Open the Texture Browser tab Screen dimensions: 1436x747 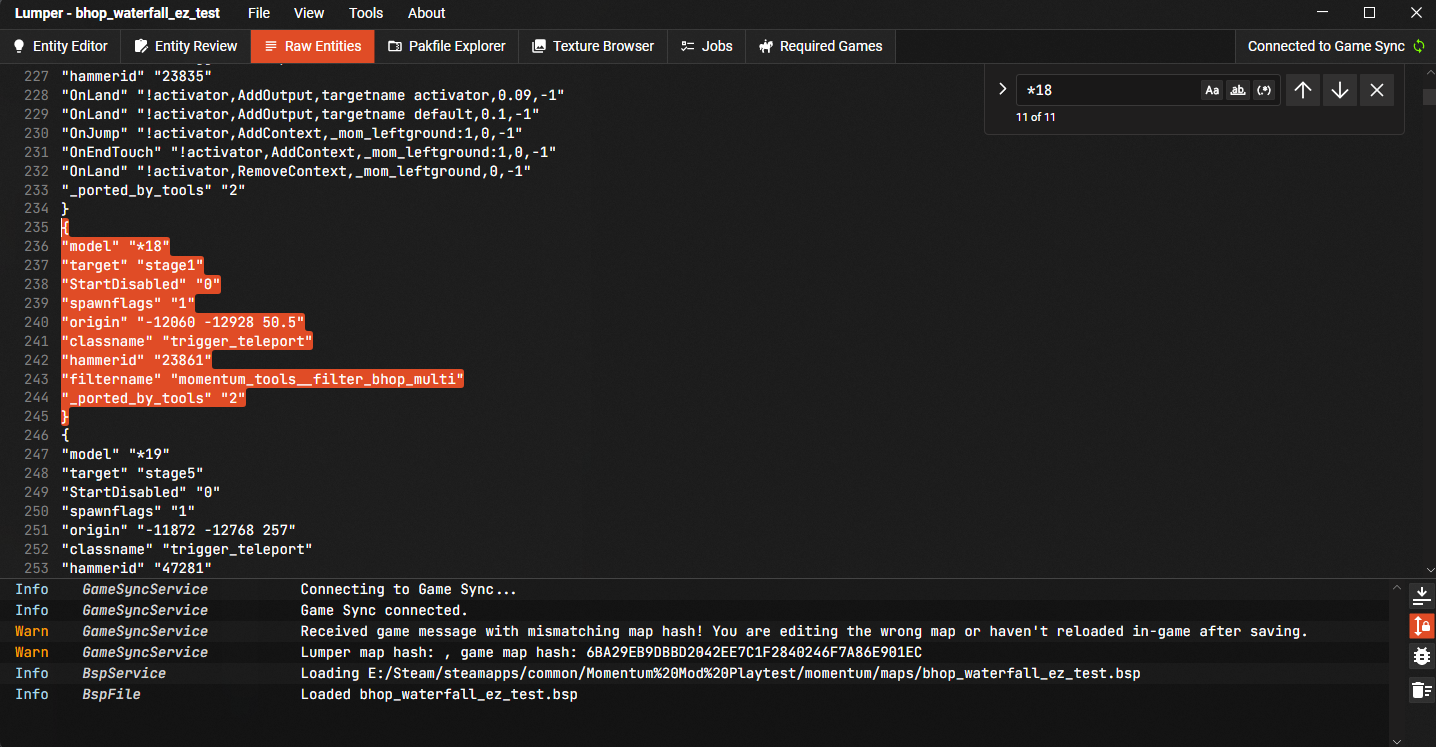point(593,46)
